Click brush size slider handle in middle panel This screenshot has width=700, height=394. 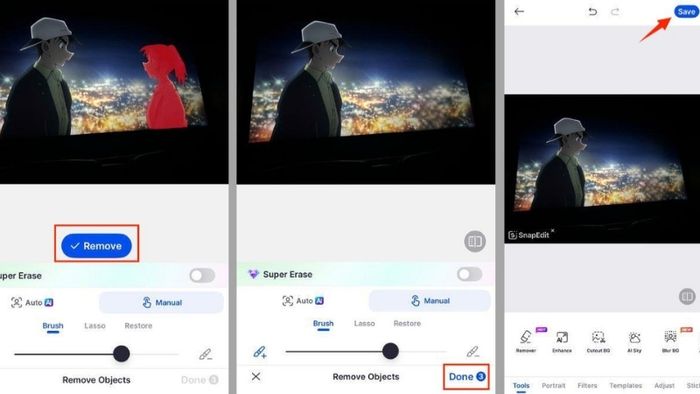(x=390, y=351)
